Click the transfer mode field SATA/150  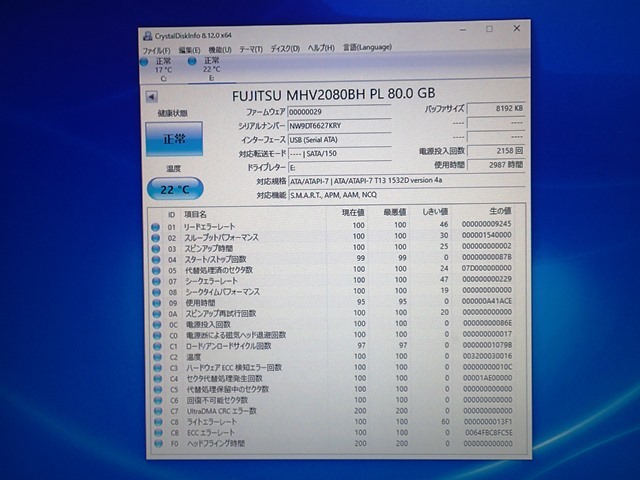click(x=339, y=153)
